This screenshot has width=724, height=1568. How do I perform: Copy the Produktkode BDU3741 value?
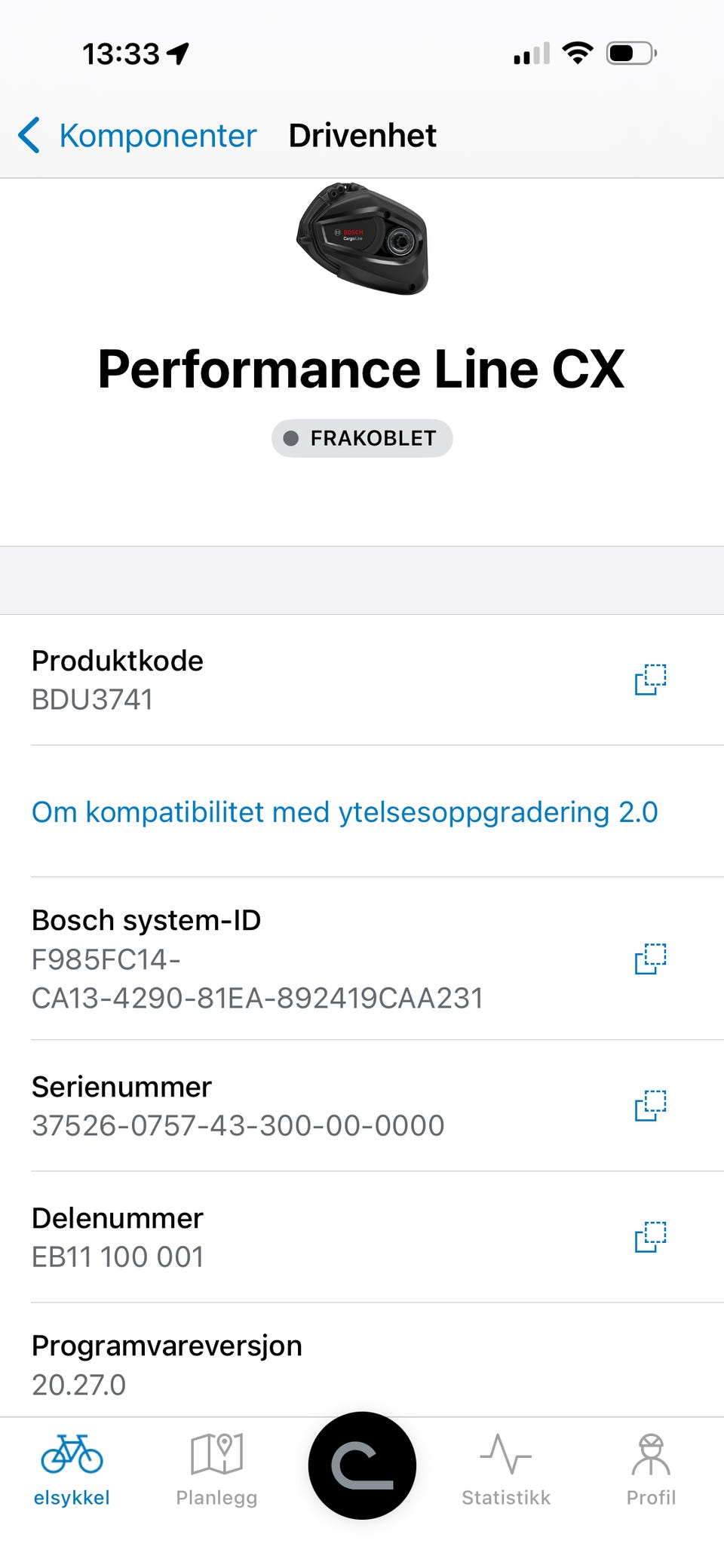pos(650,680)
